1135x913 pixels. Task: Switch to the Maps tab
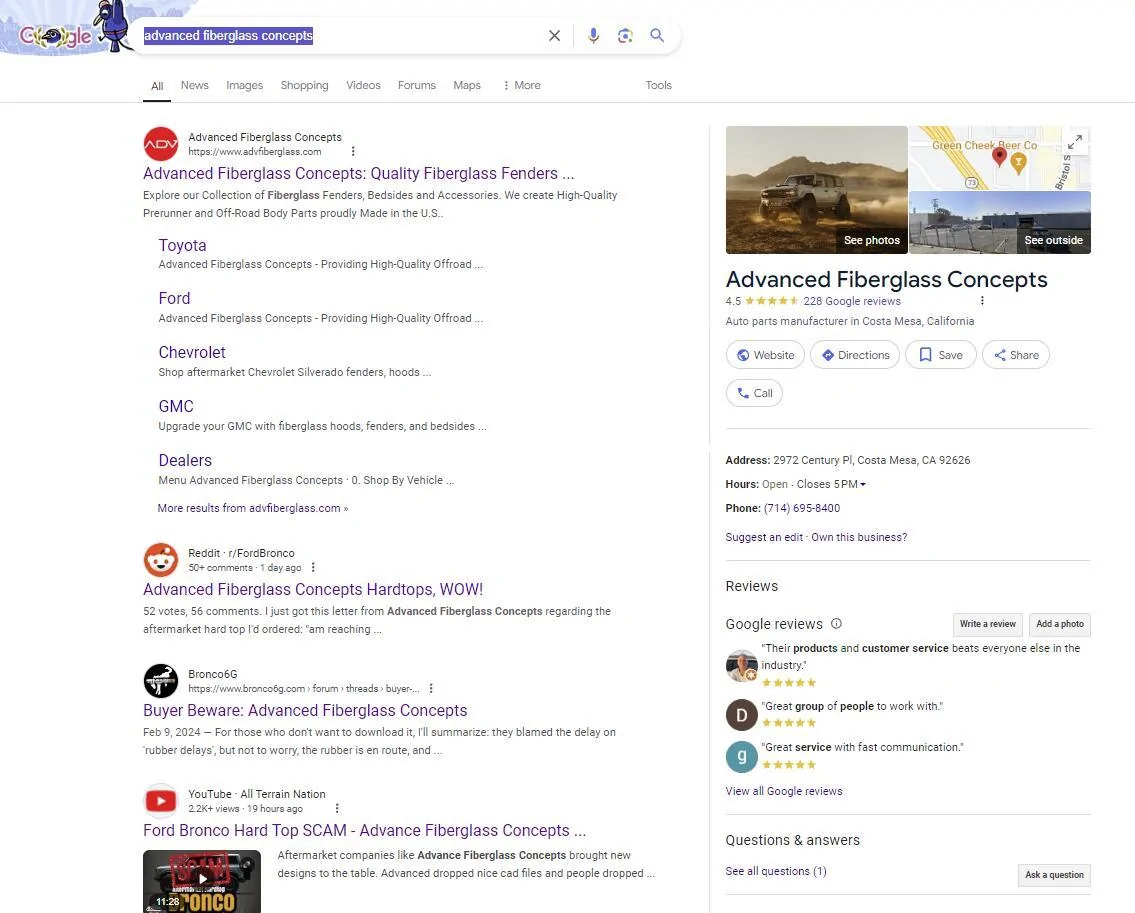pyautogui.click(x=467, y=85)
